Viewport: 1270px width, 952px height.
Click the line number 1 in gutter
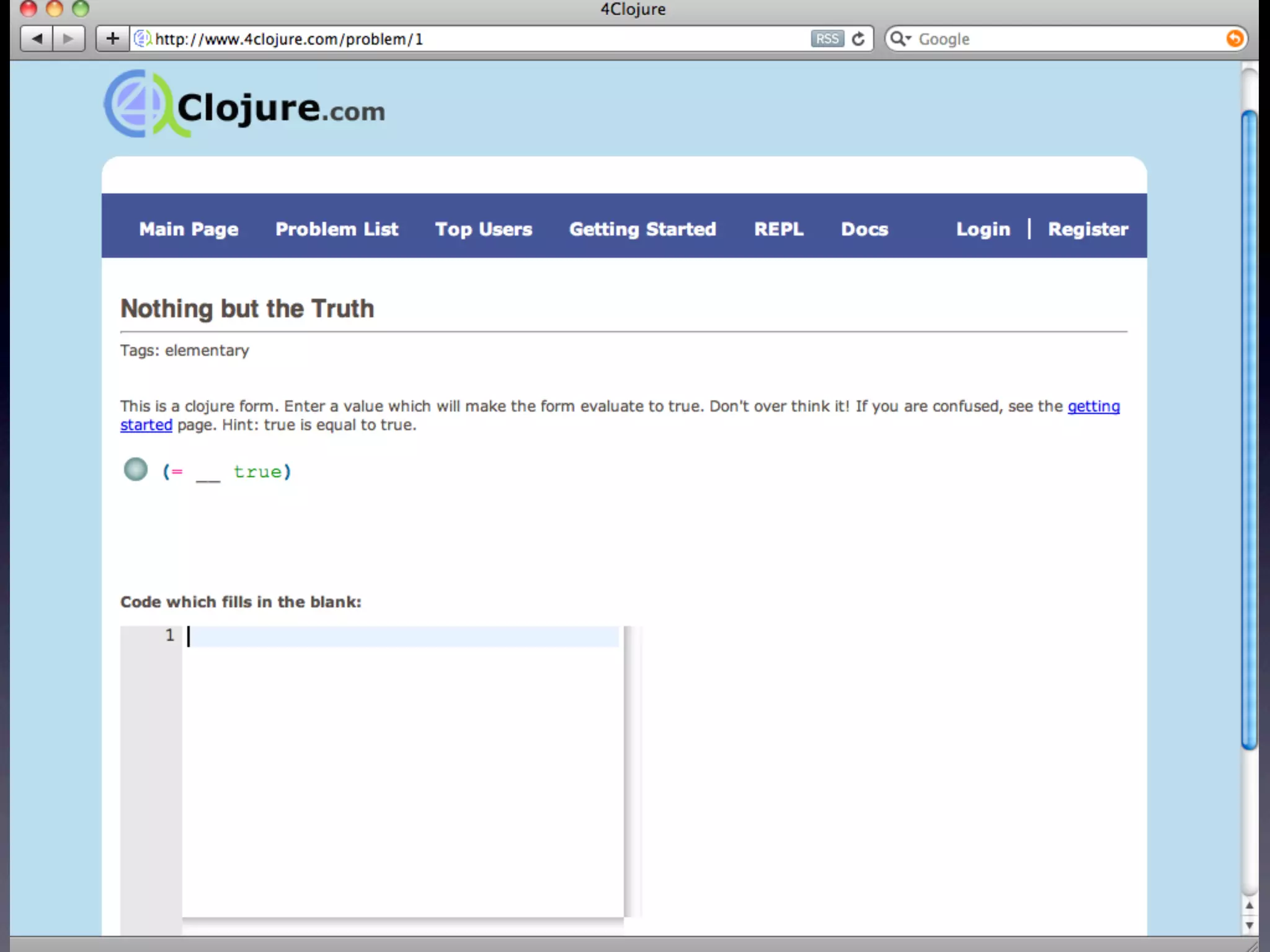[x=170, y=635]
